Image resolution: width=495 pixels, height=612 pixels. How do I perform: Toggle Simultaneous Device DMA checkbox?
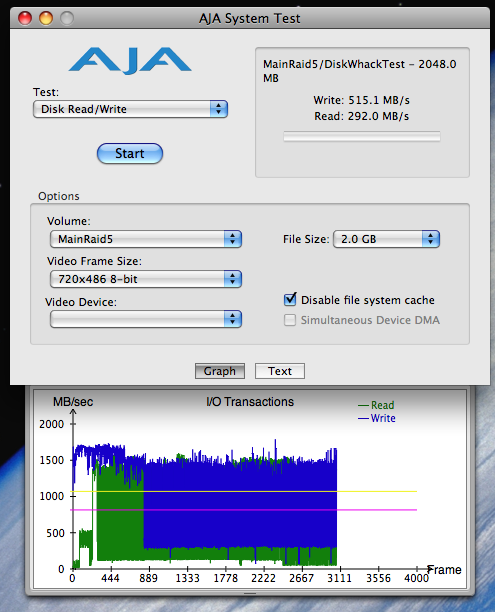(290, 320)
